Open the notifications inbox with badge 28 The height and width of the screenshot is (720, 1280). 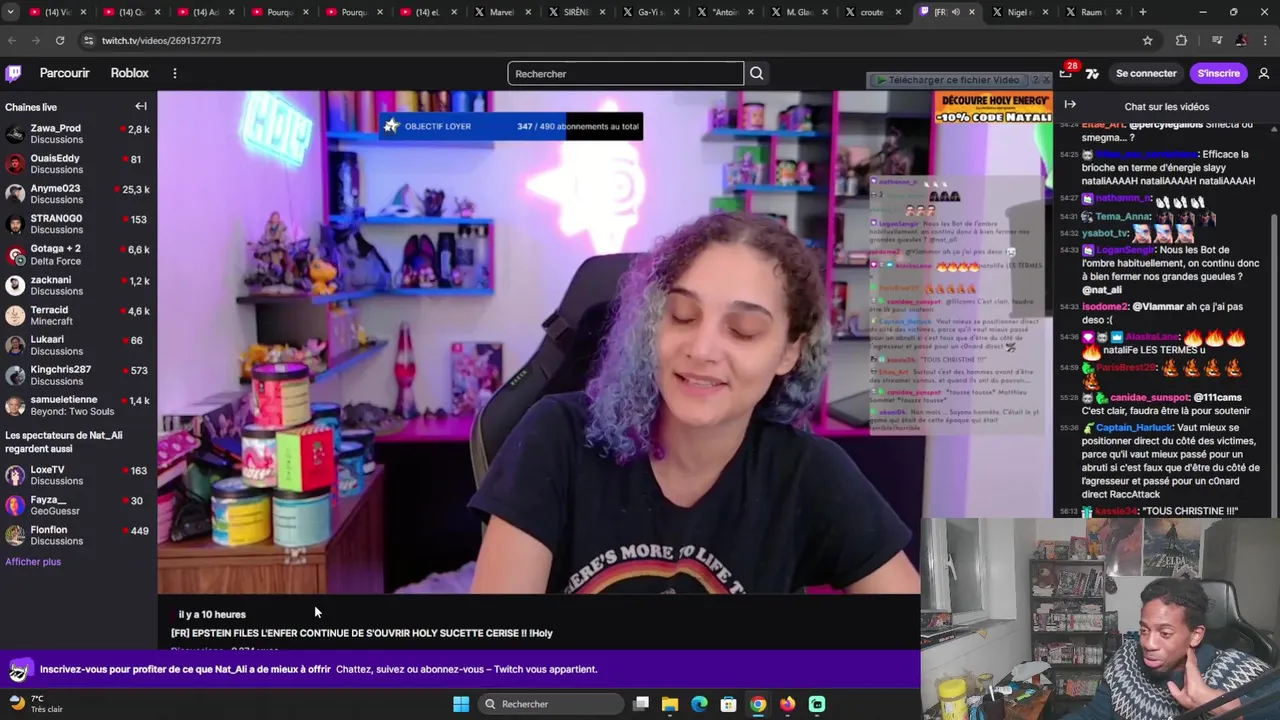point(1066,73)
